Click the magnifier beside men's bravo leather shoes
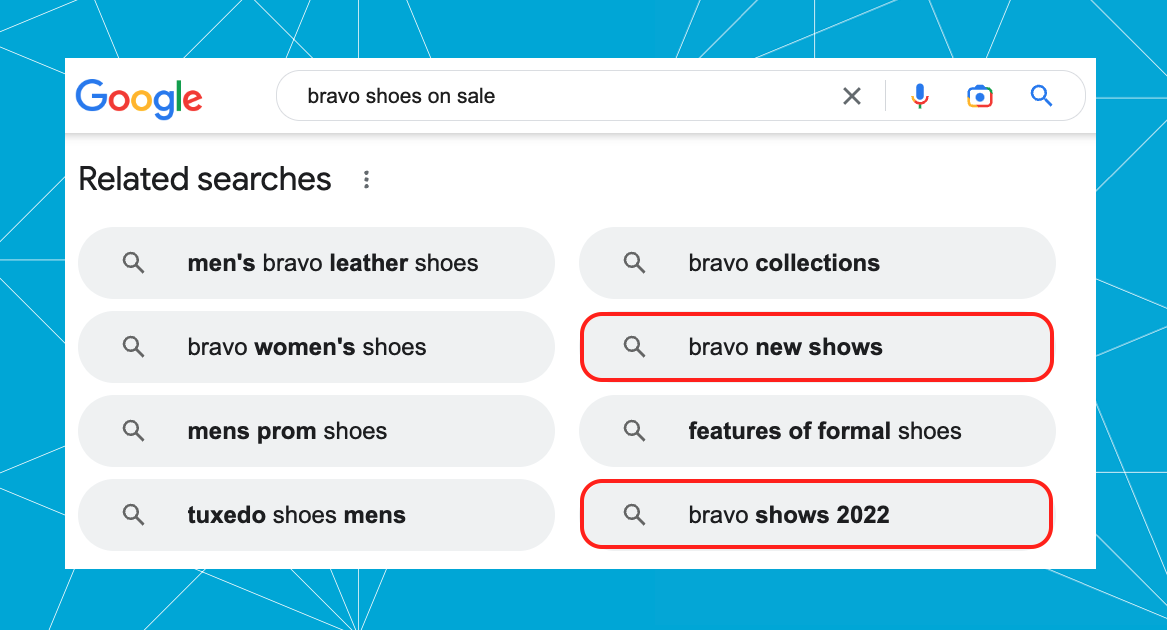 (x=134, y=263)
